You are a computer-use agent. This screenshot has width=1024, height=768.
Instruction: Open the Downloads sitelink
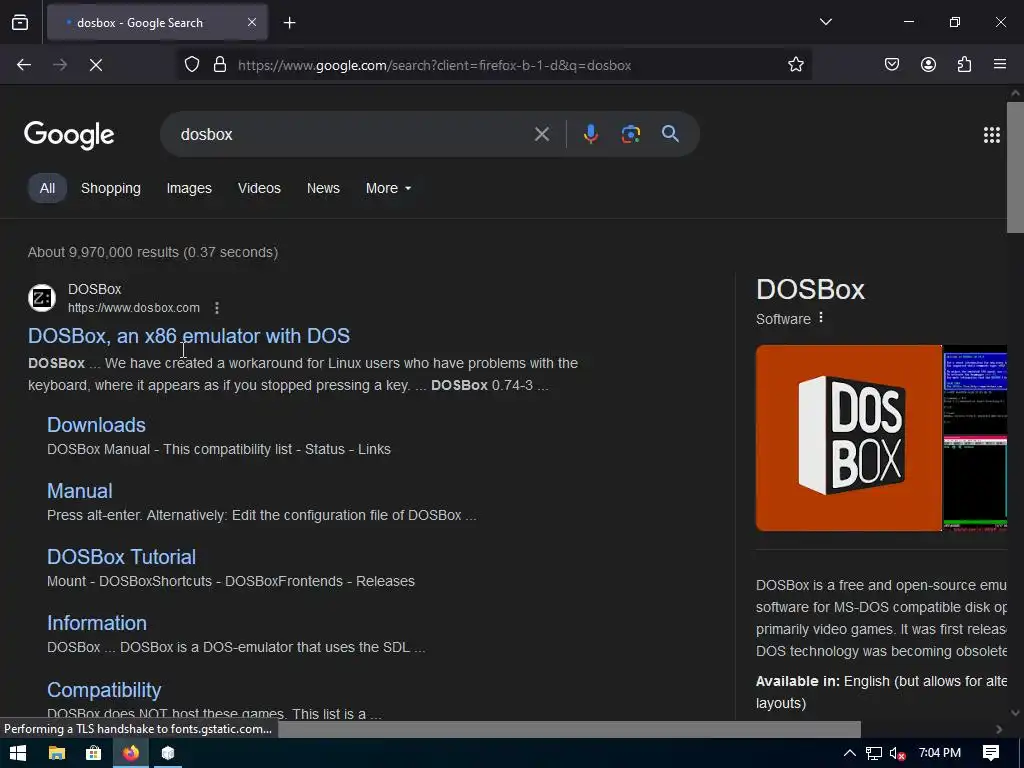pos(96,425)
